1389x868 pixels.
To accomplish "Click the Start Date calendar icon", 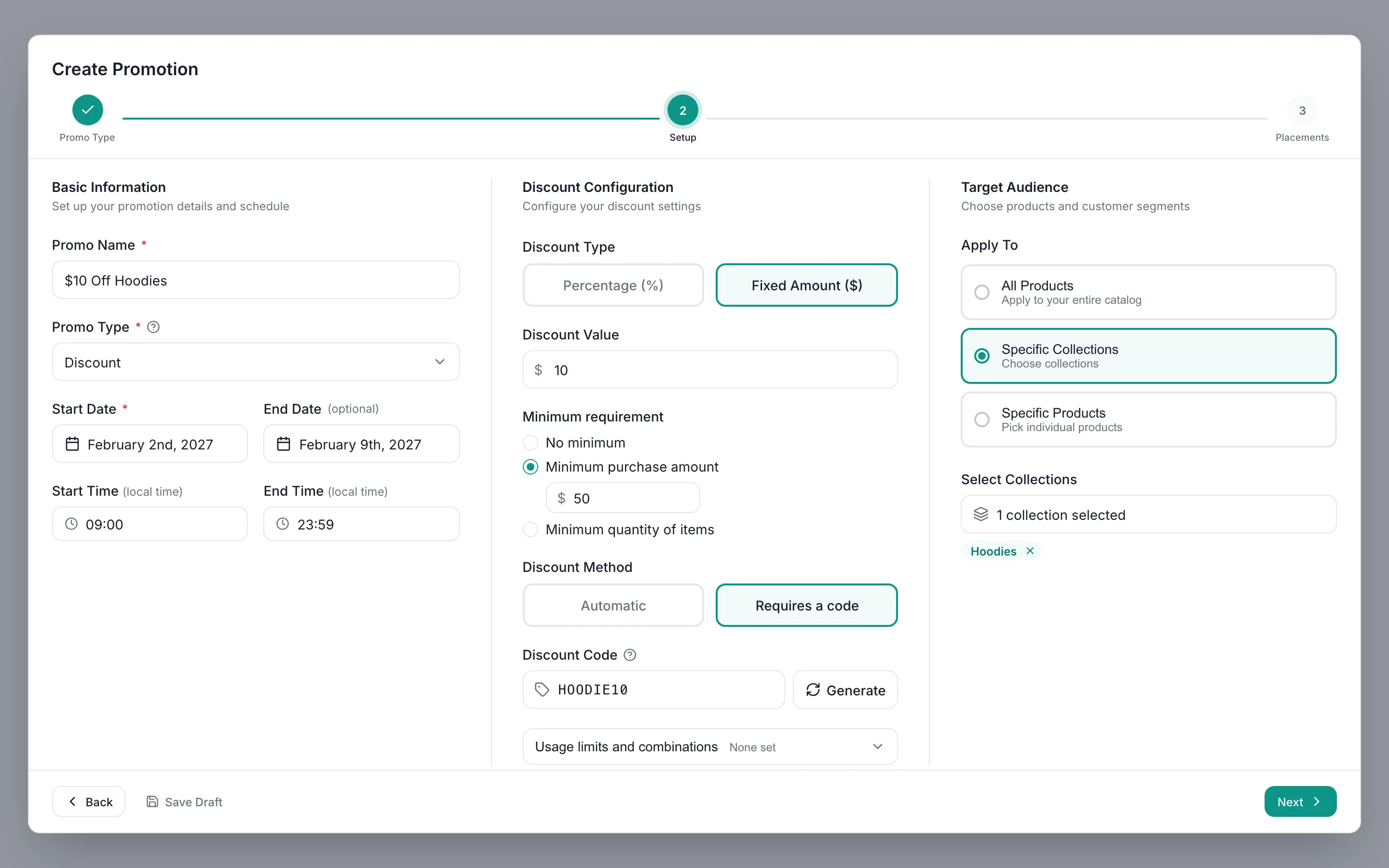I will (x=72, y=444).
